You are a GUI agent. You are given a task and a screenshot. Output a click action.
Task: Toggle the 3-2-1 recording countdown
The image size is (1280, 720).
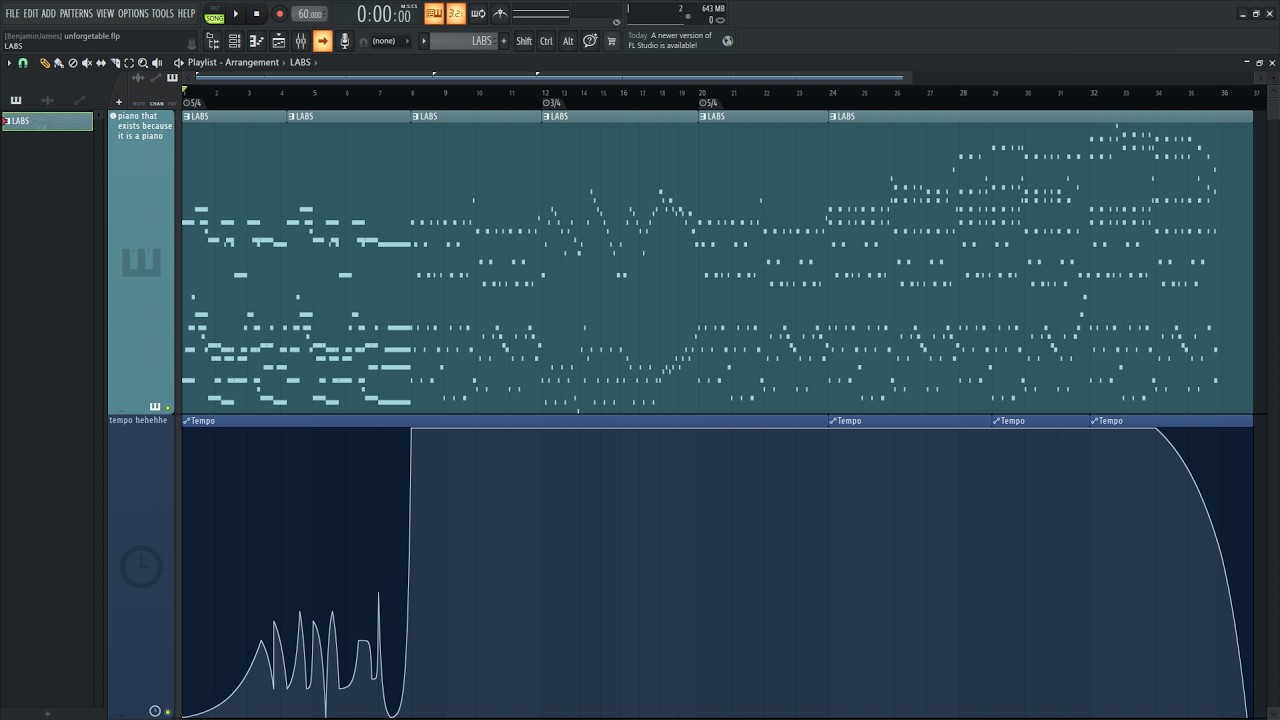coord(455,13)
